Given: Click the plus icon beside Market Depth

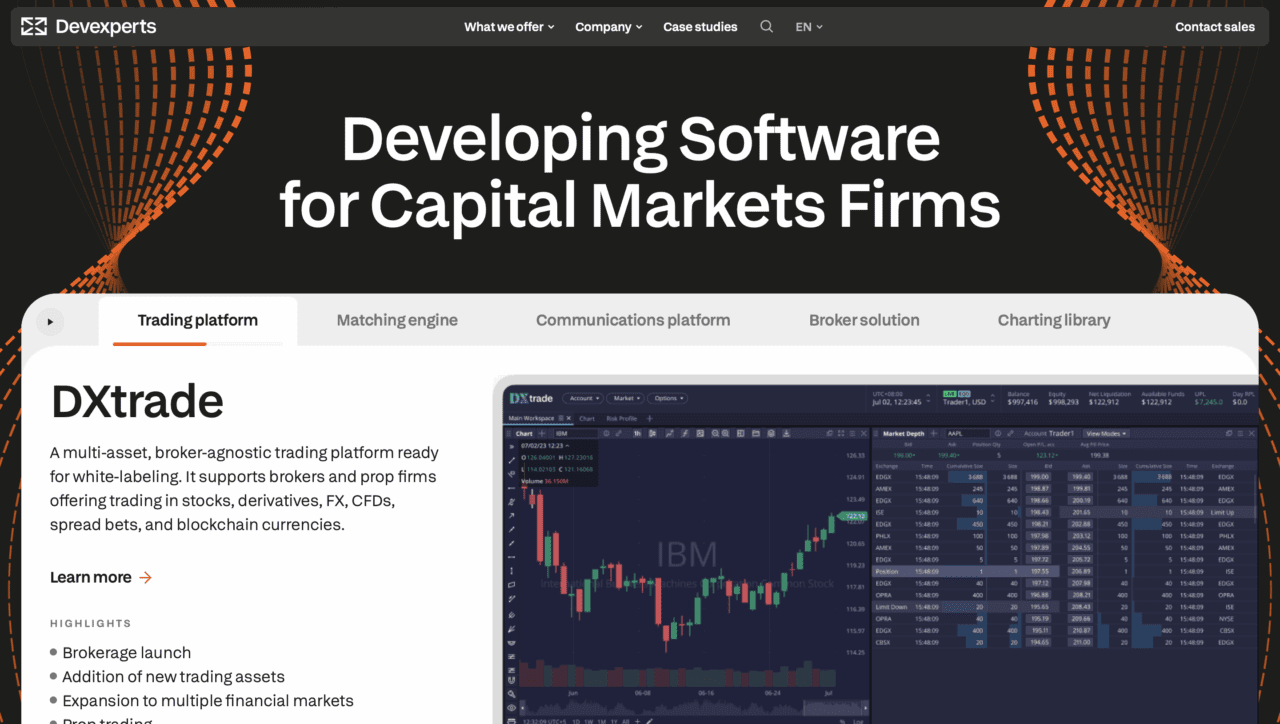Looking at the screenshot, I should coord(933,433).
